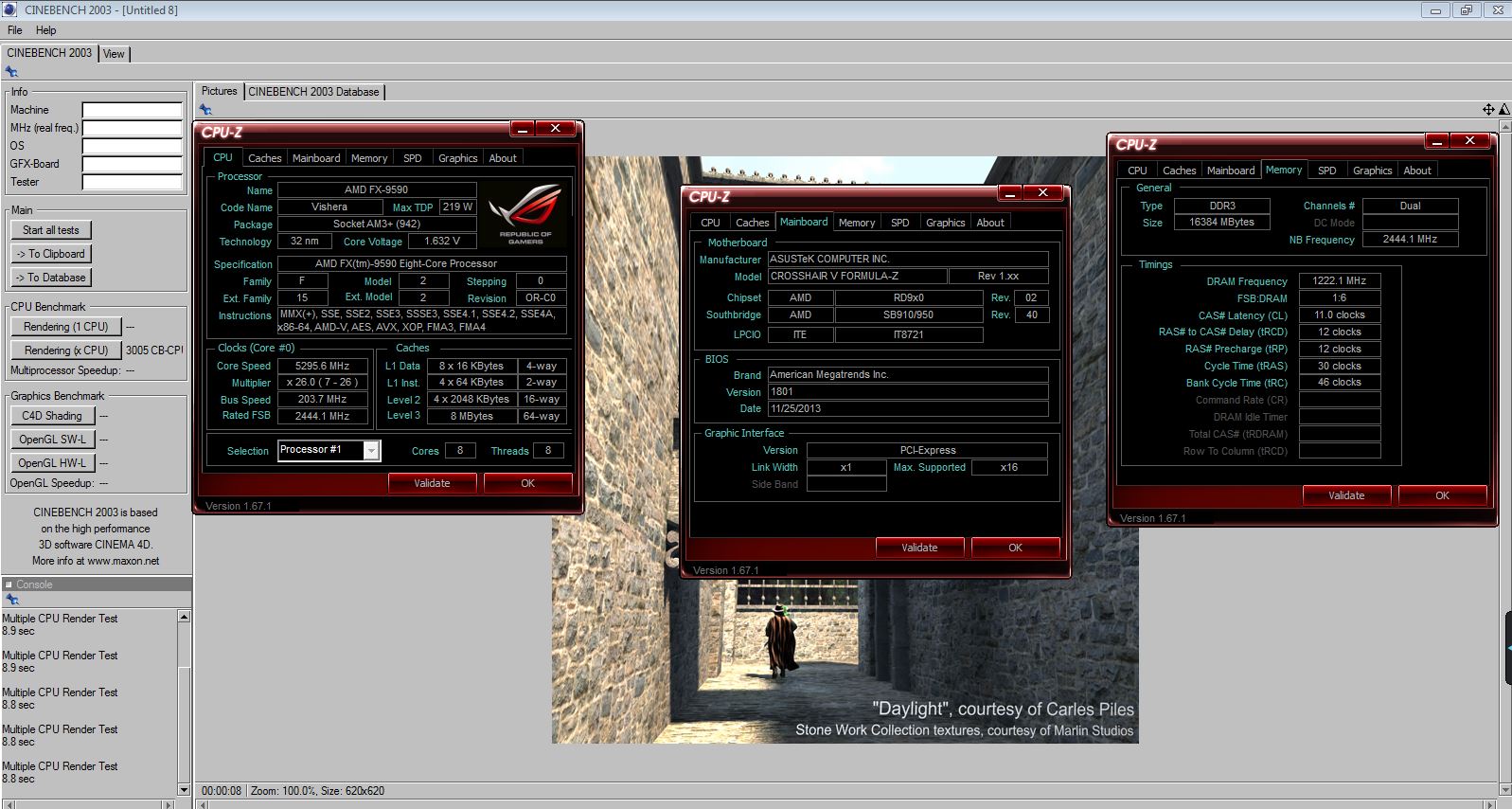Open Graphics tab in CPU window
The width and height of the screenshot is (1512, 809).
coord(458,158)
